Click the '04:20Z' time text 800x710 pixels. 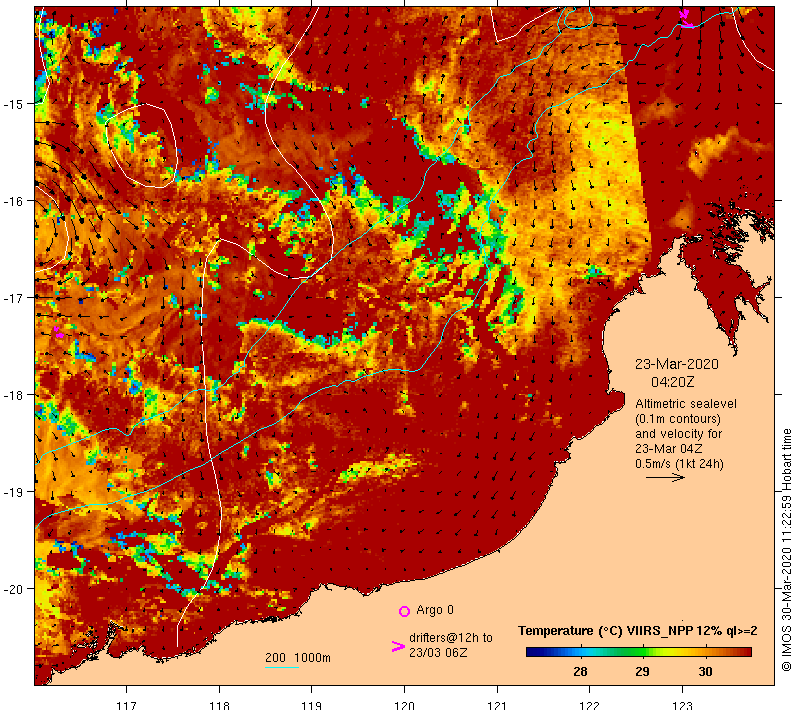[672, 382]
